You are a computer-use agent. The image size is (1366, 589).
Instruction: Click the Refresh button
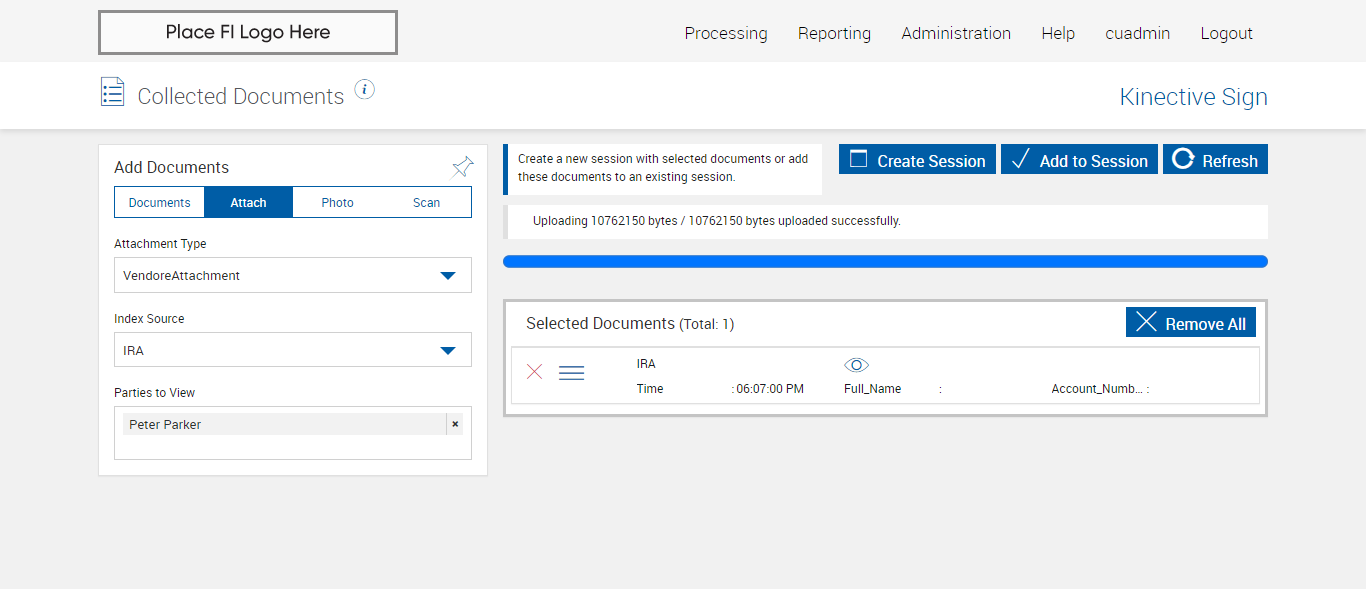click(1215, 160)
